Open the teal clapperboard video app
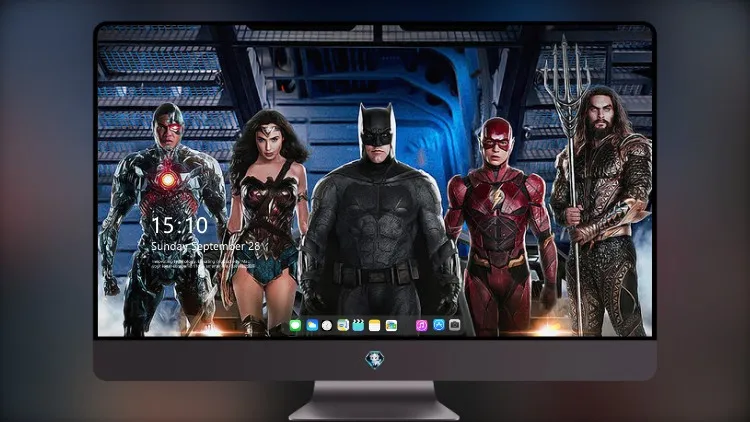 coord(358,326)
